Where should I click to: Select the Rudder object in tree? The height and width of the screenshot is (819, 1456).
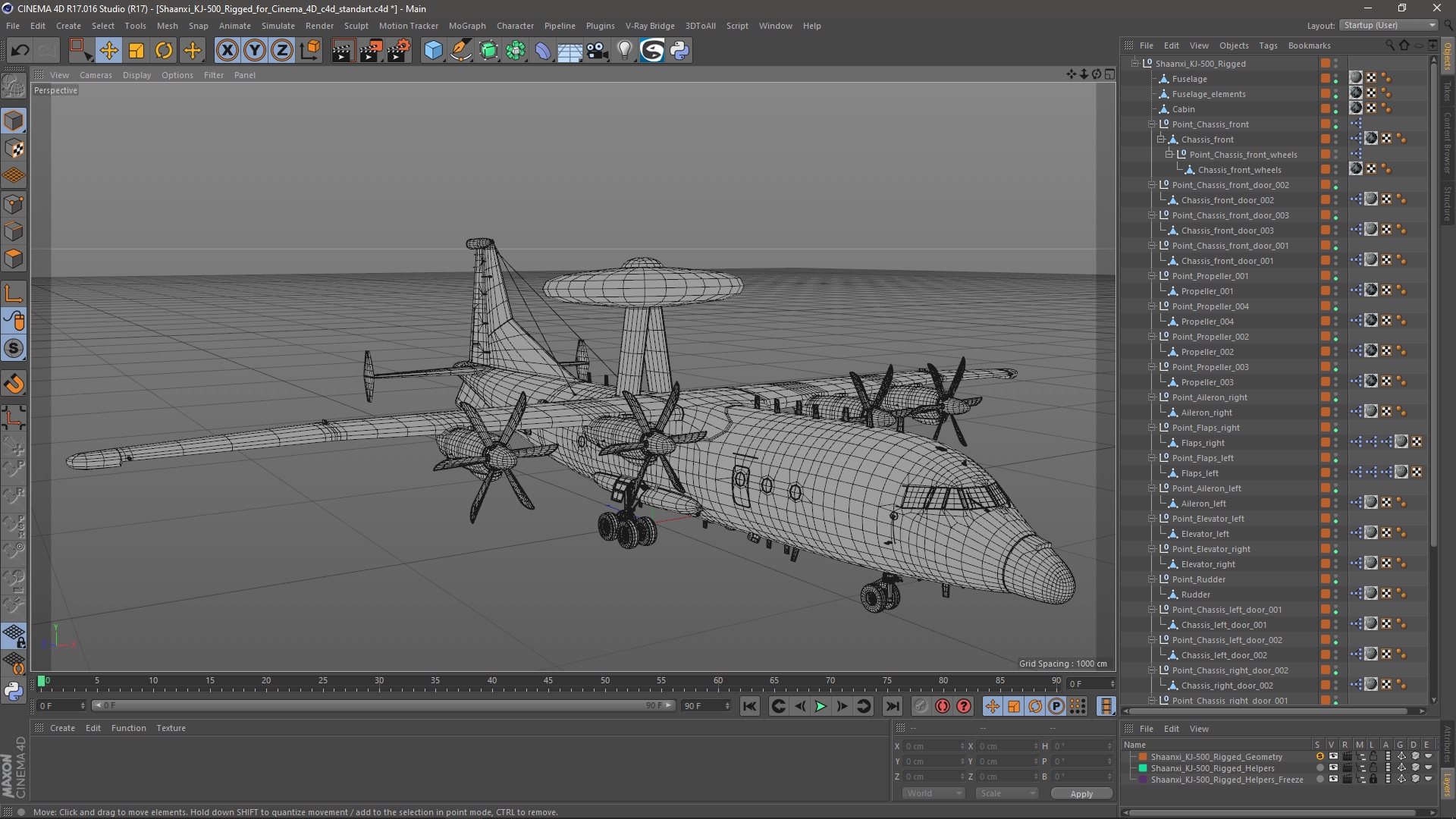pyautogui.click(x=1195, y=595)
